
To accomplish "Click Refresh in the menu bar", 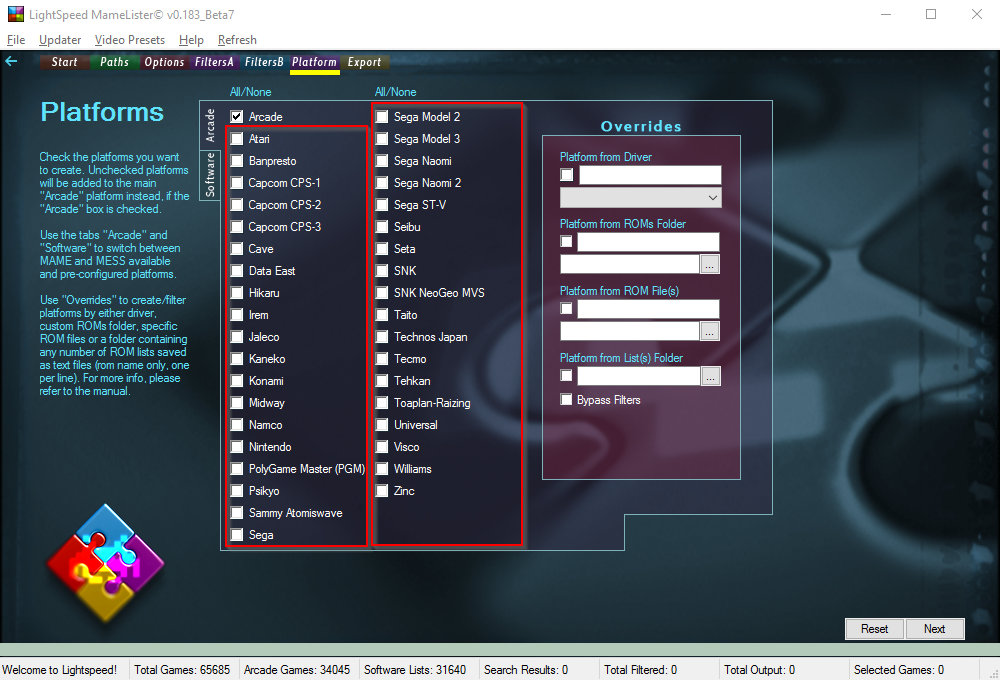I will pos(237,40).
